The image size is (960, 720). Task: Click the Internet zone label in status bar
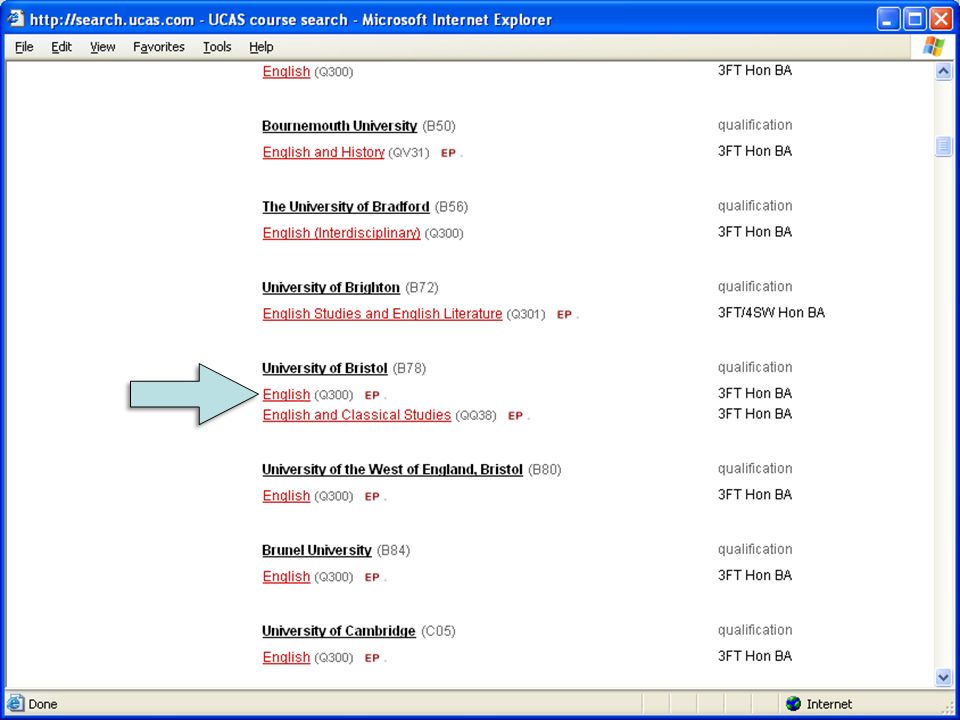tap(829, 704)
